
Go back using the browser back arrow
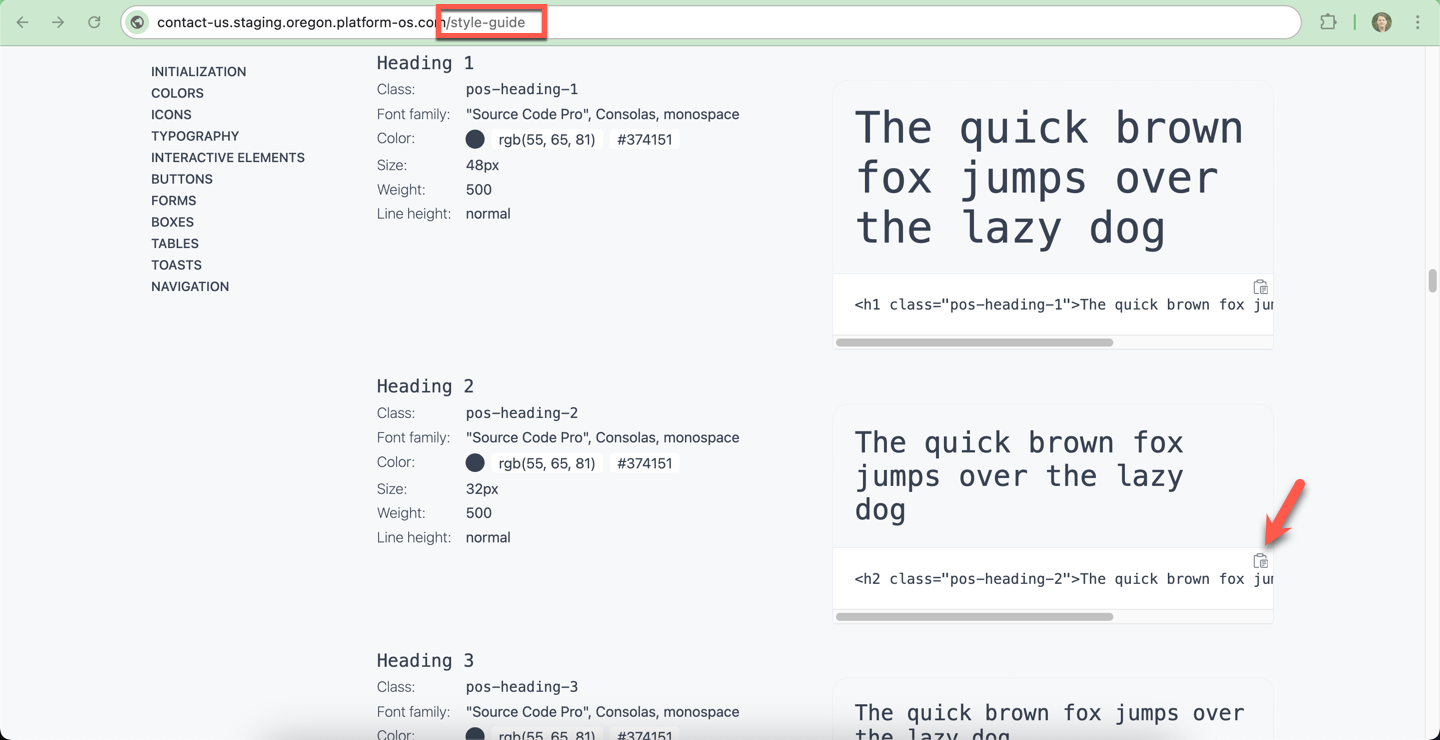pos(22,21)
